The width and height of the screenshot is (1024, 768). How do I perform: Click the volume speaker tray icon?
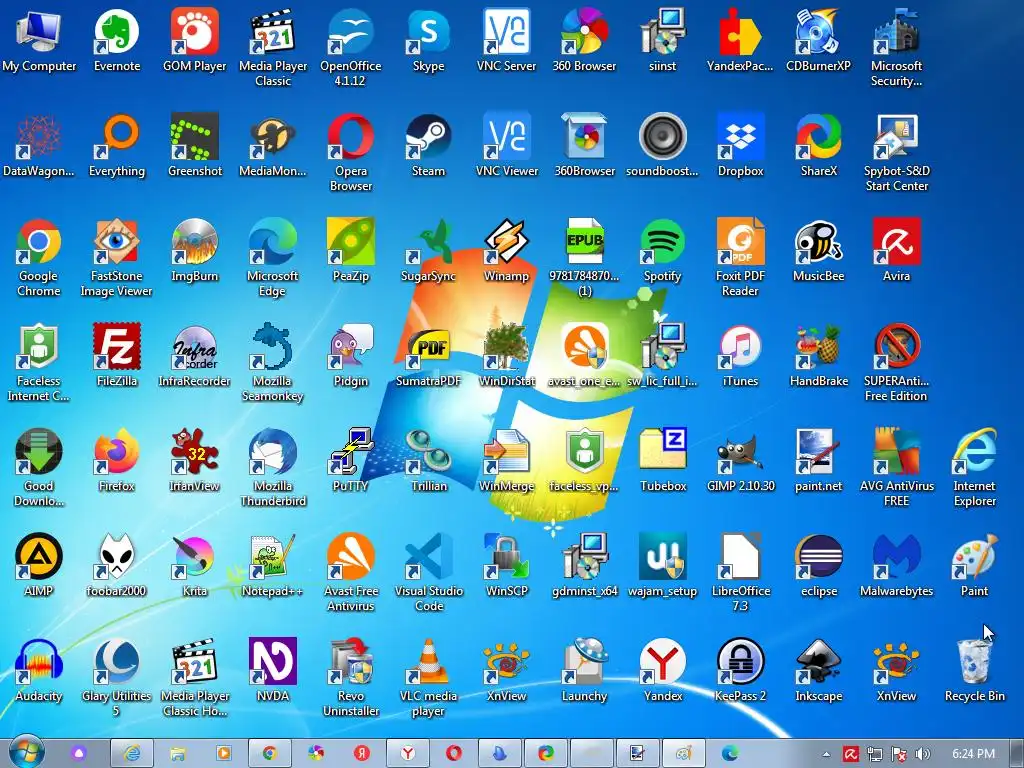tap(923, 754)
